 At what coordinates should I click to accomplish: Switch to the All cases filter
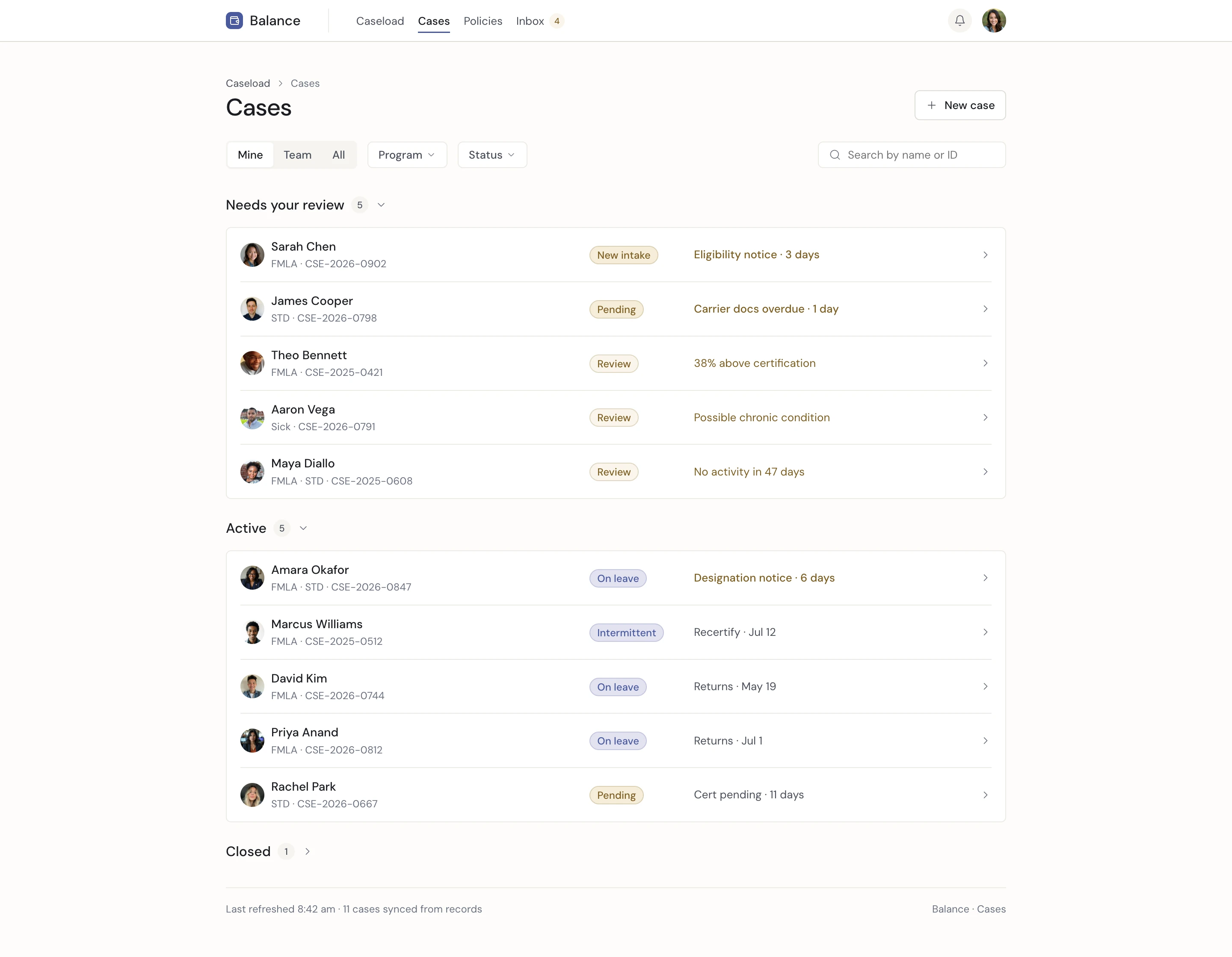click(x=338, y=154)
